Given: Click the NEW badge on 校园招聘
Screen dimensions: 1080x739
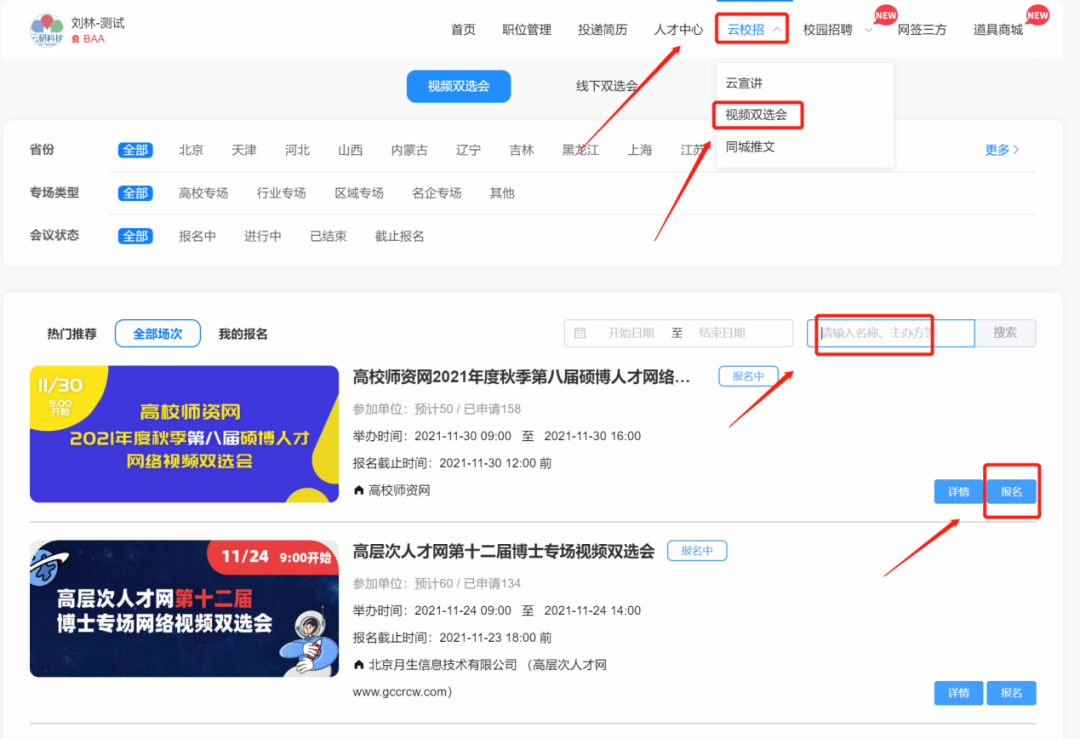Looking at the screenshot, I should click(886, 15).
